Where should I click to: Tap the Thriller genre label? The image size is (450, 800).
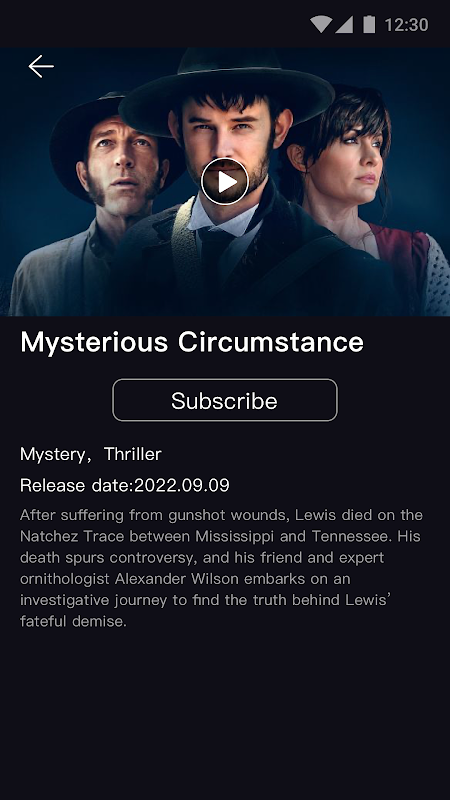point(133,454)
